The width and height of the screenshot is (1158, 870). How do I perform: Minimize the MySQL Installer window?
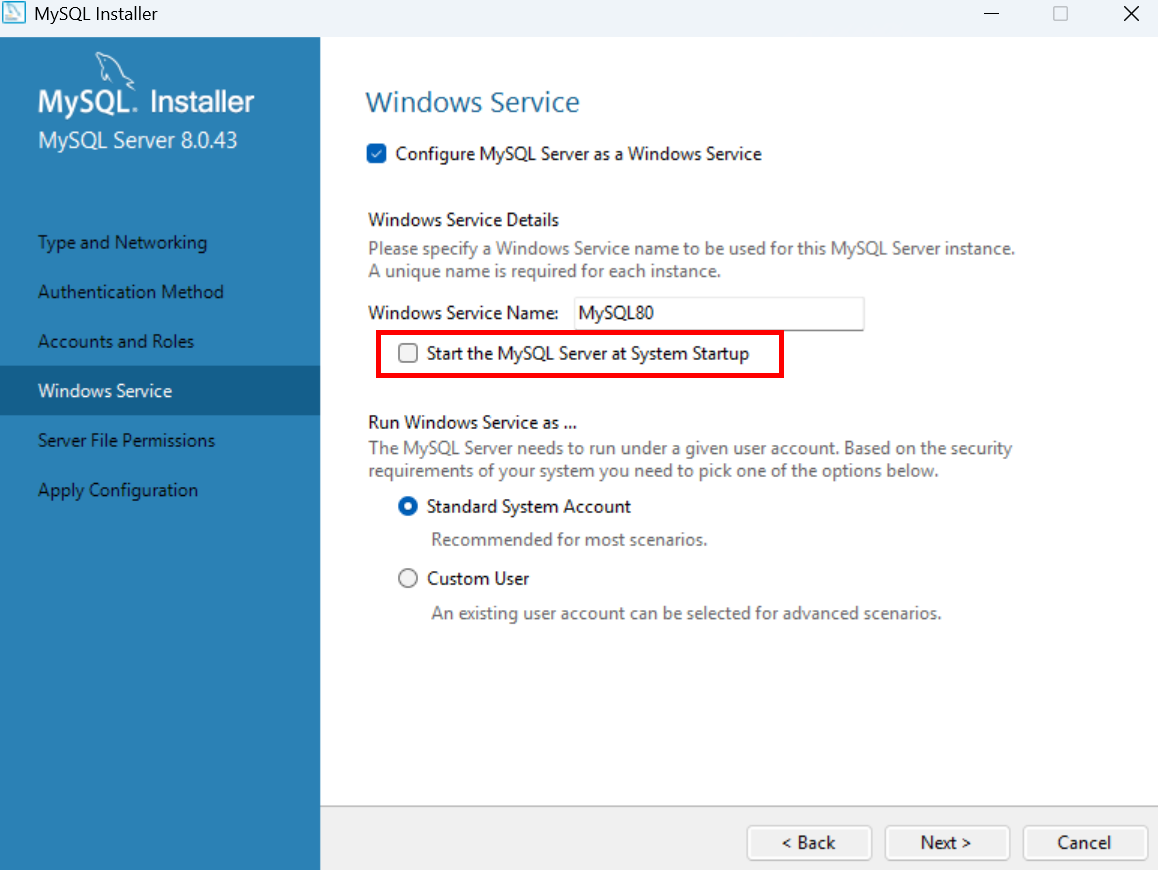[991, 13]
